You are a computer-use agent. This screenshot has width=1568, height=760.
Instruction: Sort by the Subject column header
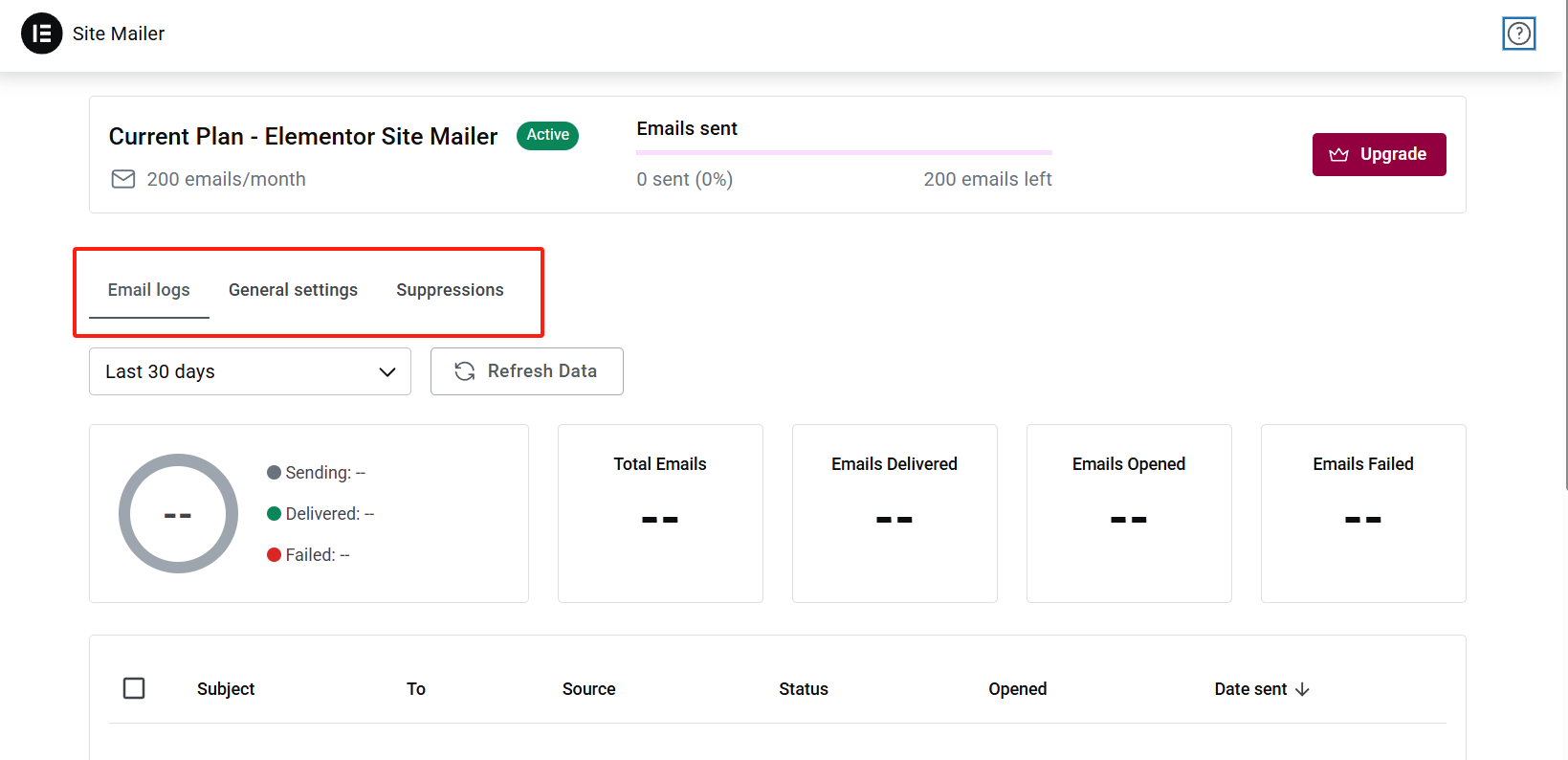coord(226,689)
